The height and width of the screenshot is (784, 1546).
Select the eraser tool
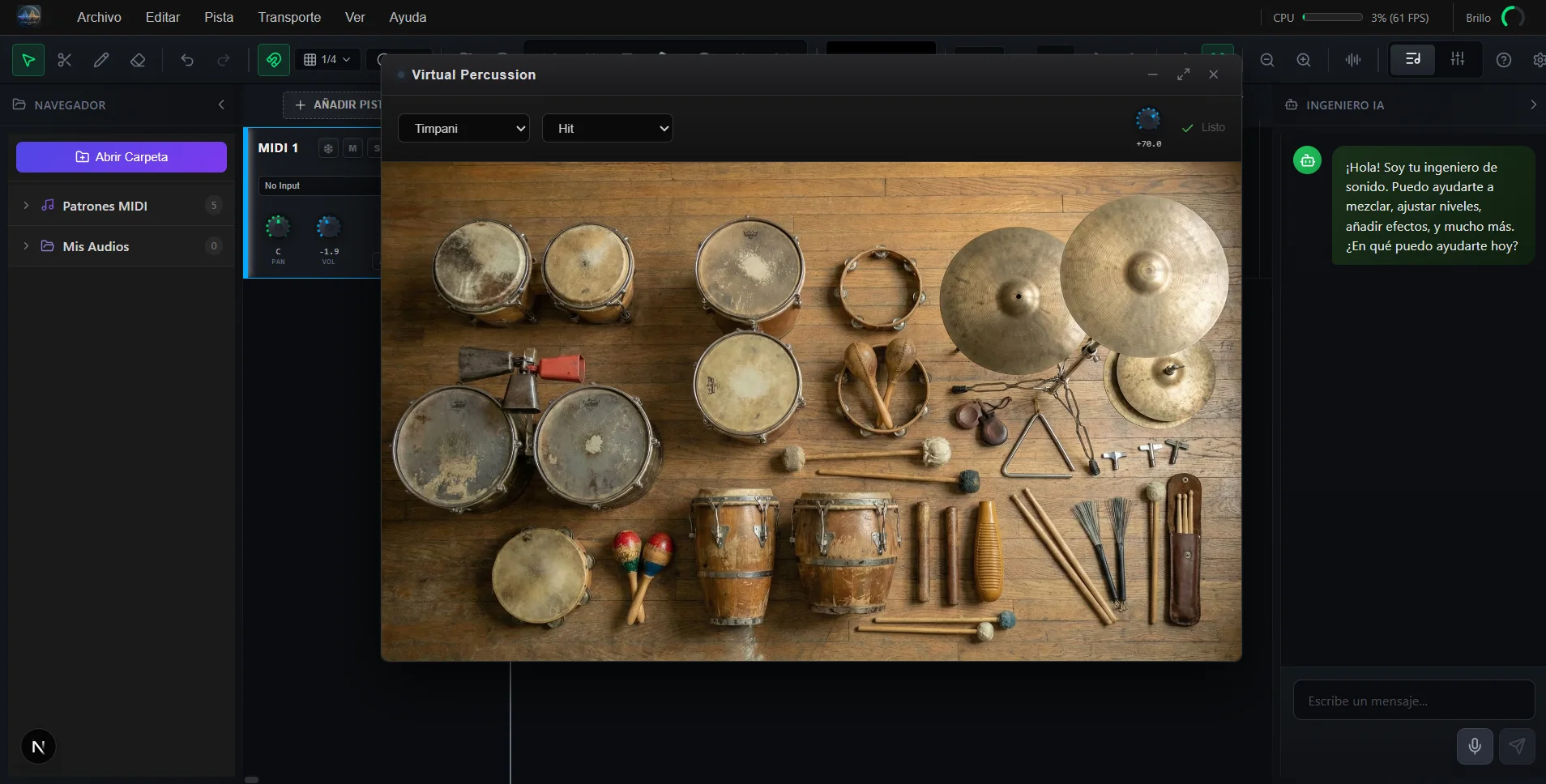coord(138,60)
